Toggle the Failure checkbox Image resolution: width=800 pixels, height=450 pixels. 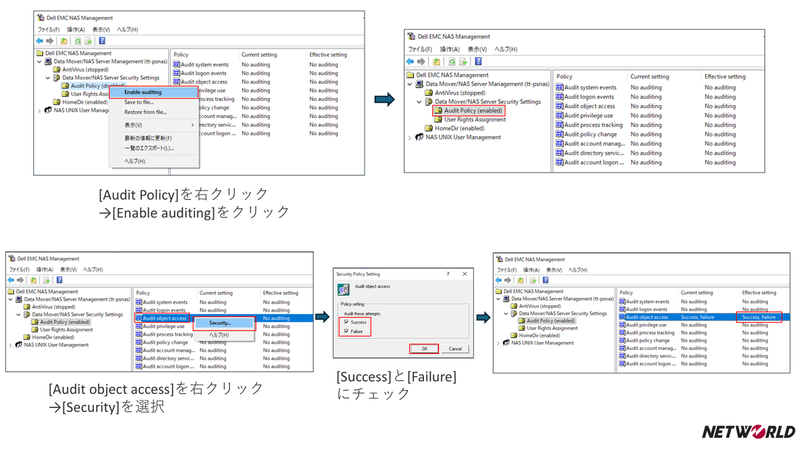(346, 332)
